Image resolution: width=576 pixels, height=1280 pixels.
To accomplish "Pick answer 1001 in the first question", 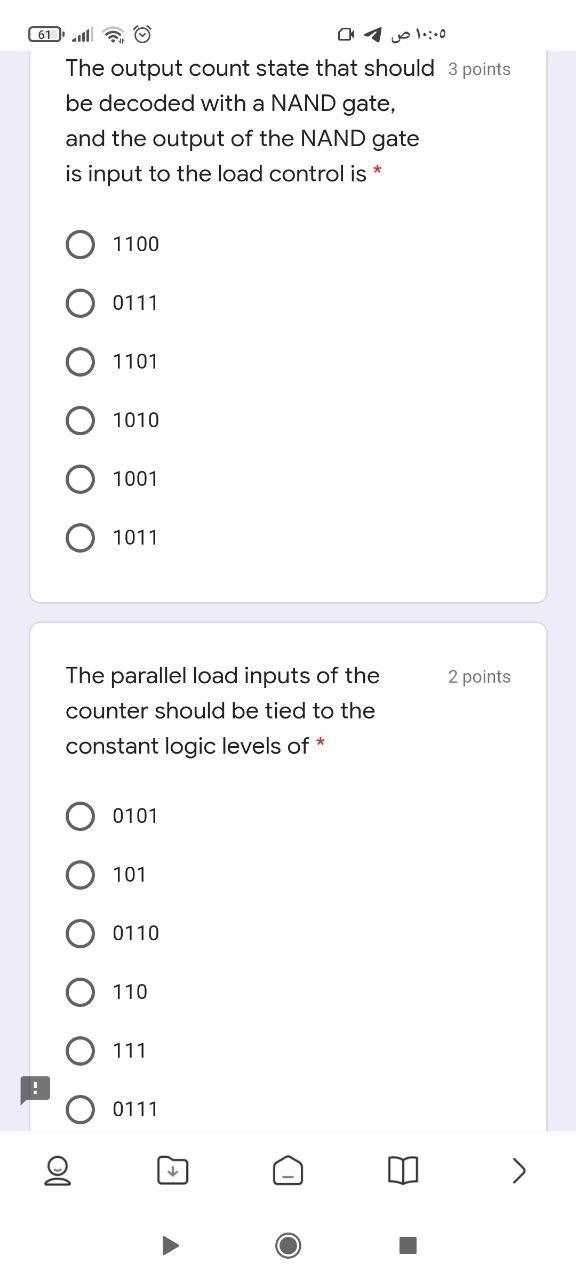I will (x=80, y=478).
